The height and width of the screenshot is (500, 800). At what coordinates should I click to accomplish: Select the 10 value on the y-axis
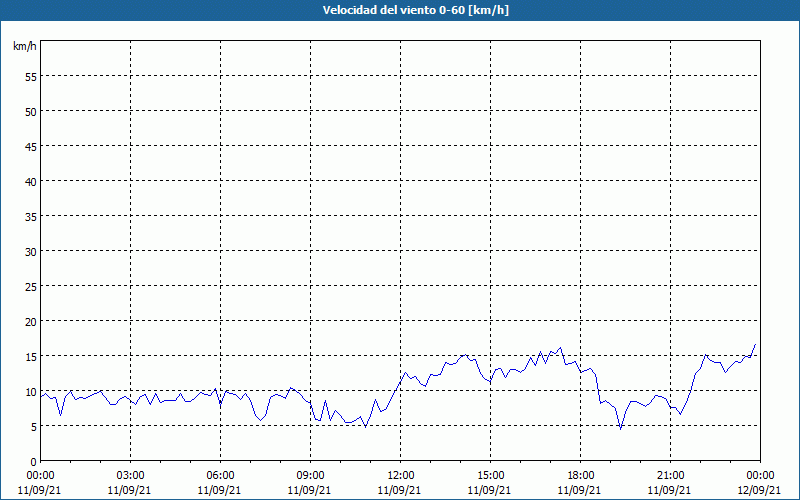pos(31,391)
